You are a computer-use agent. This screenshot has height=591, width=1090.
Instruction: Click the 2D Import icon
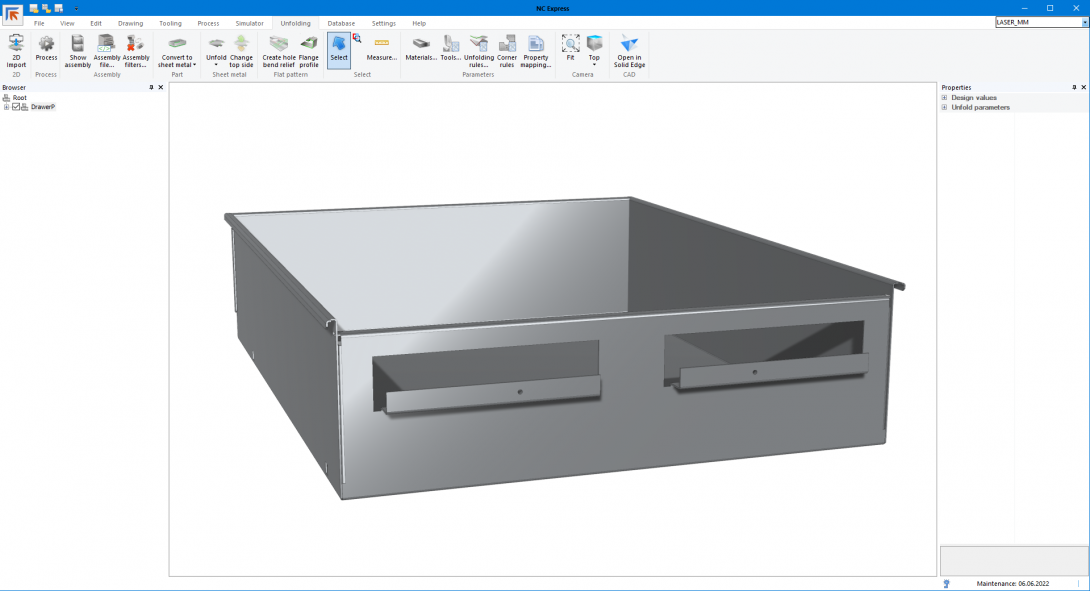pos(16,48)
